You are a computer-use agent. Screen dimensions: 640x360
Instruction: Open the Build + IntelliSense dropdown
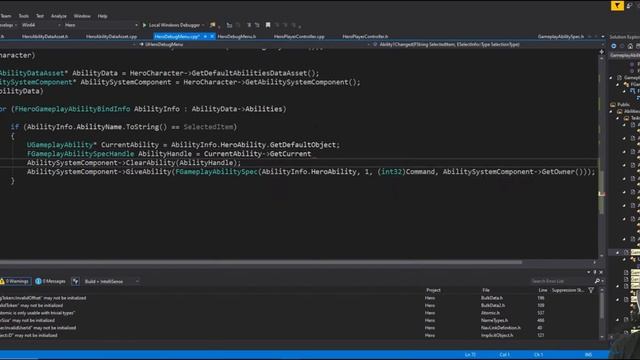(x=111, y=281)
